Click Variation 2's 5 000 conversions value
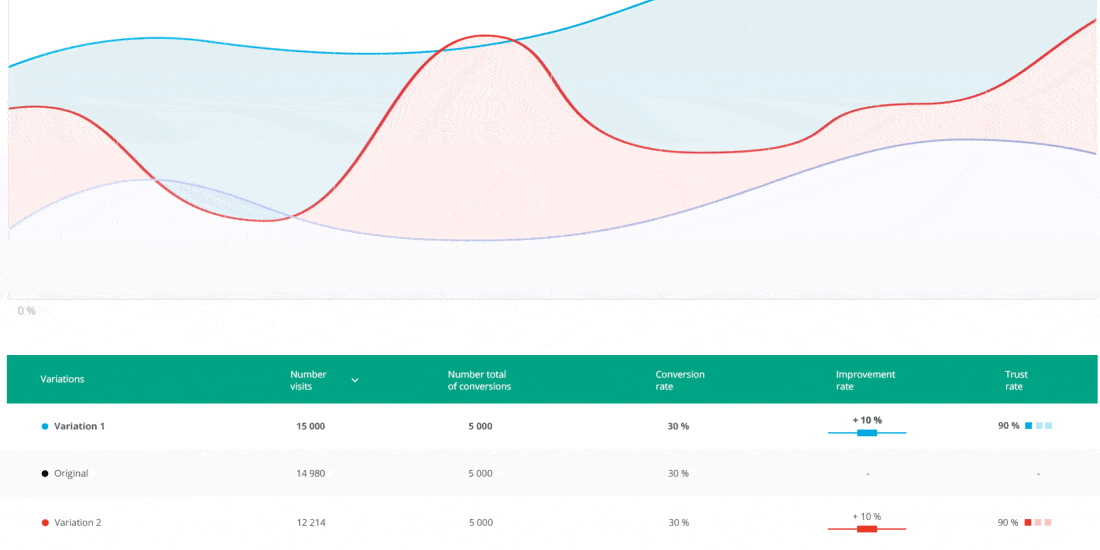Viewport: 1100px width, 550px height. pyautogui.click(x=481, y=523)
